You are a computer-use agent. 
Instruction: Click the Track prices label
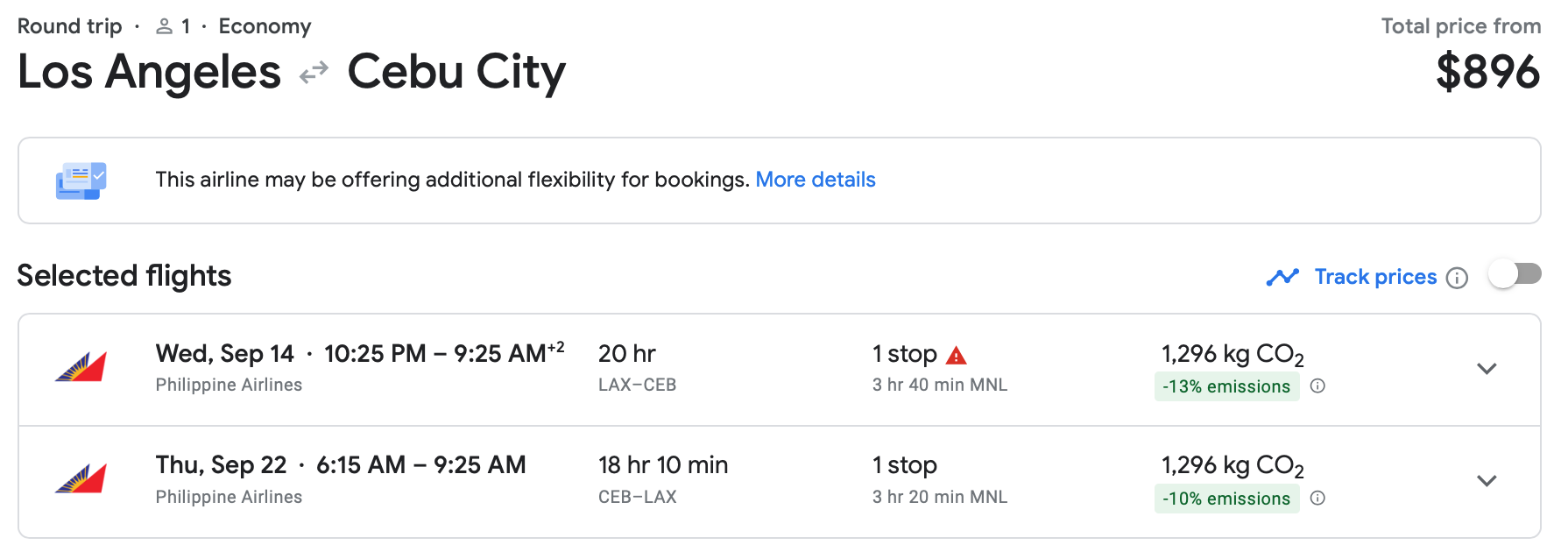click(x=1375, y=277)
